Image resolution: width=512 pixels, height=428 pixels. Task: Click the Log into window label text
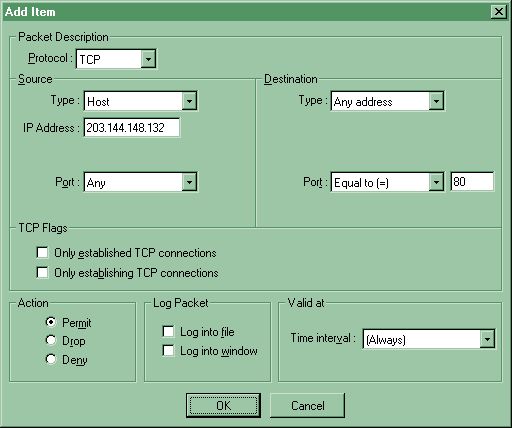point(219,351)
